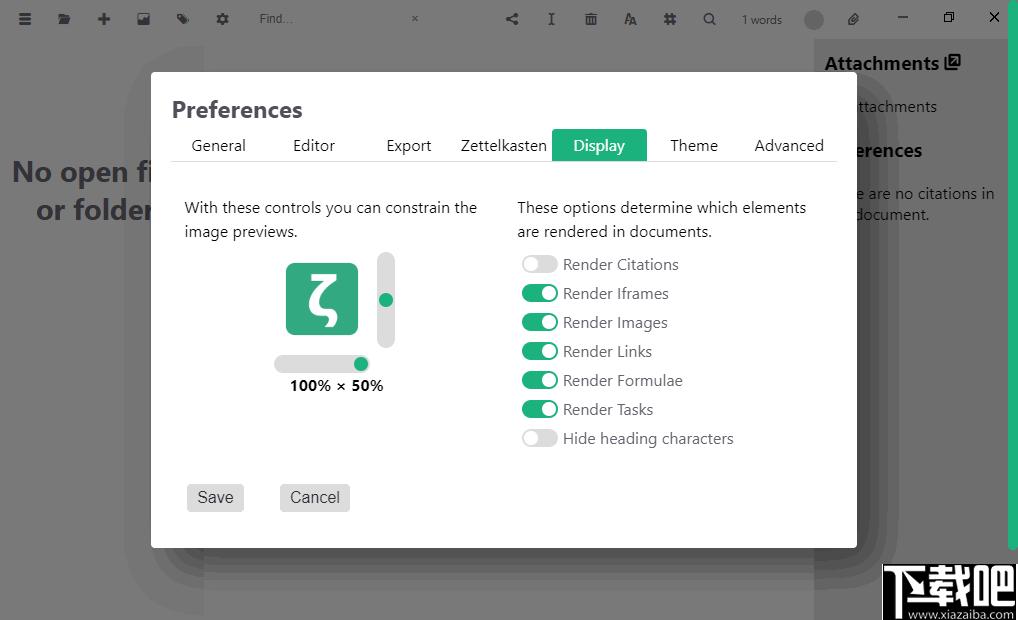Click the horizontal image width slider
1018x620 pixels.
(321, 364)
